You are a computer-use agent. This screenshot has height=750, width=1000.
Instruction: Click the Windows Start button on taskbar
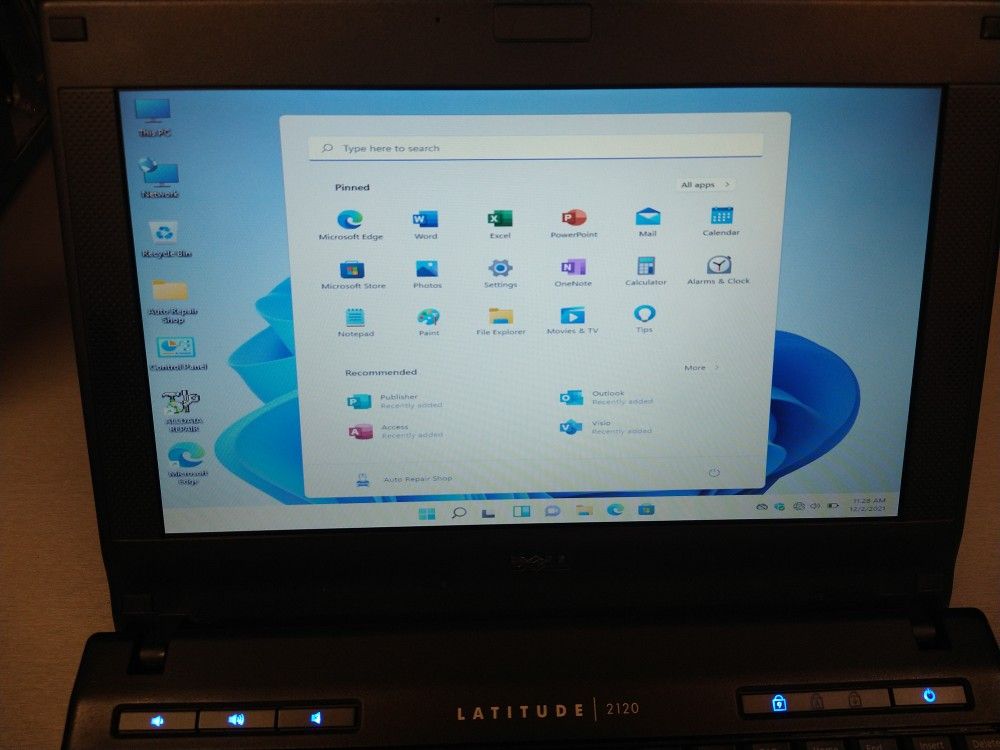point(427,513)
